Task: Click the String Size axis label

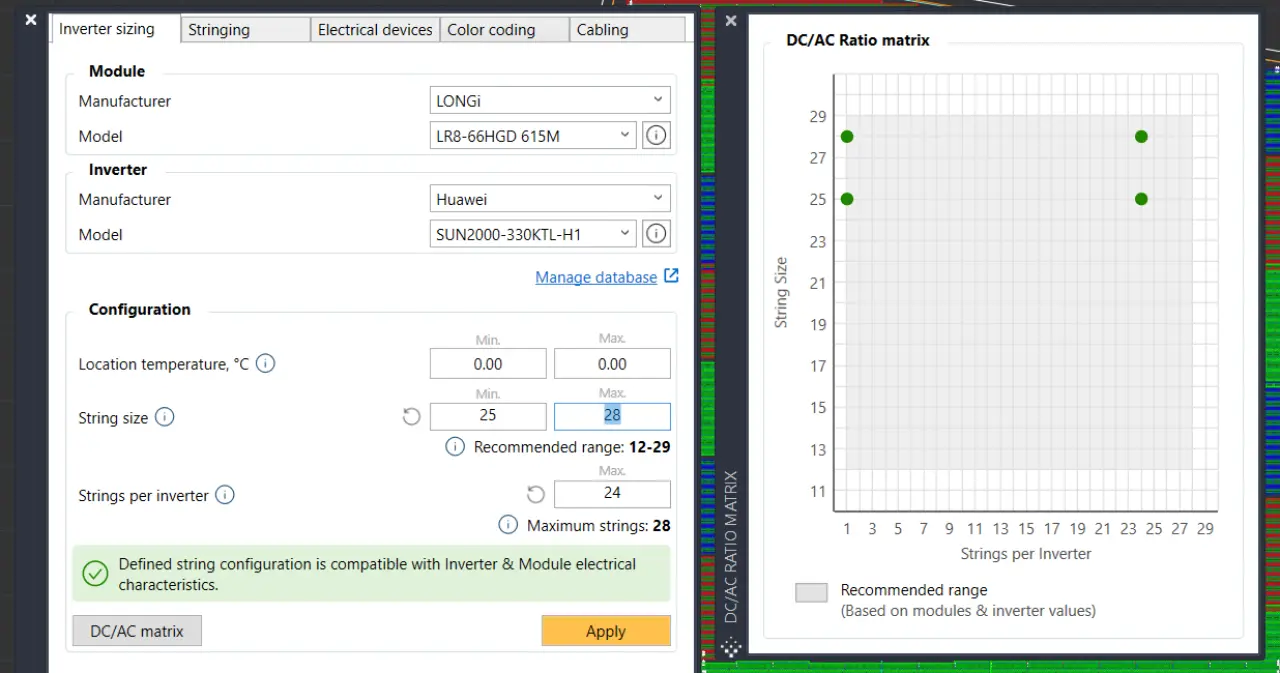Action: click(x=781, y=292)
